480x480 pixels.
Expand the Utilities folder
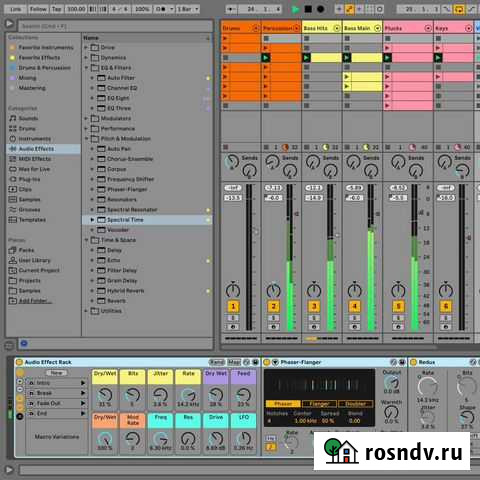click(x=86, y=311)
